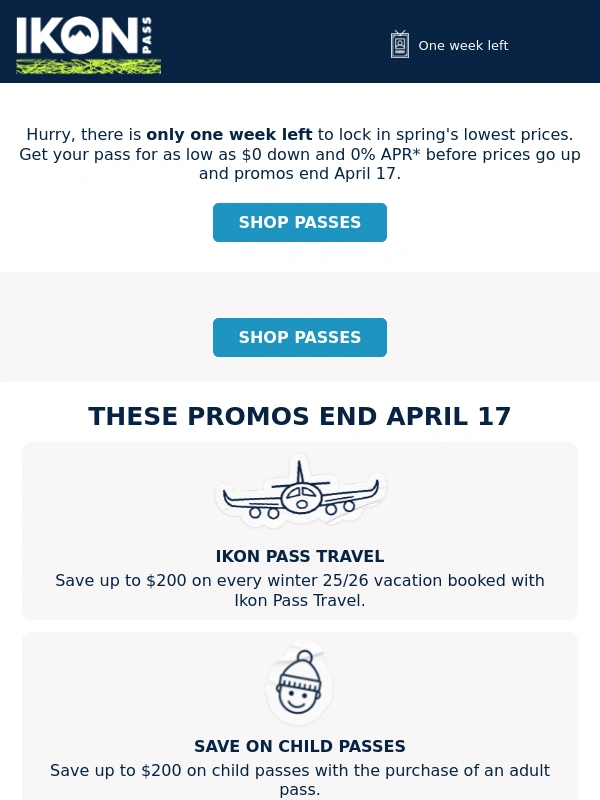Screen dimensions: 600x800
Task: Open the 'One week left' header link
Action: coord(463,46)
